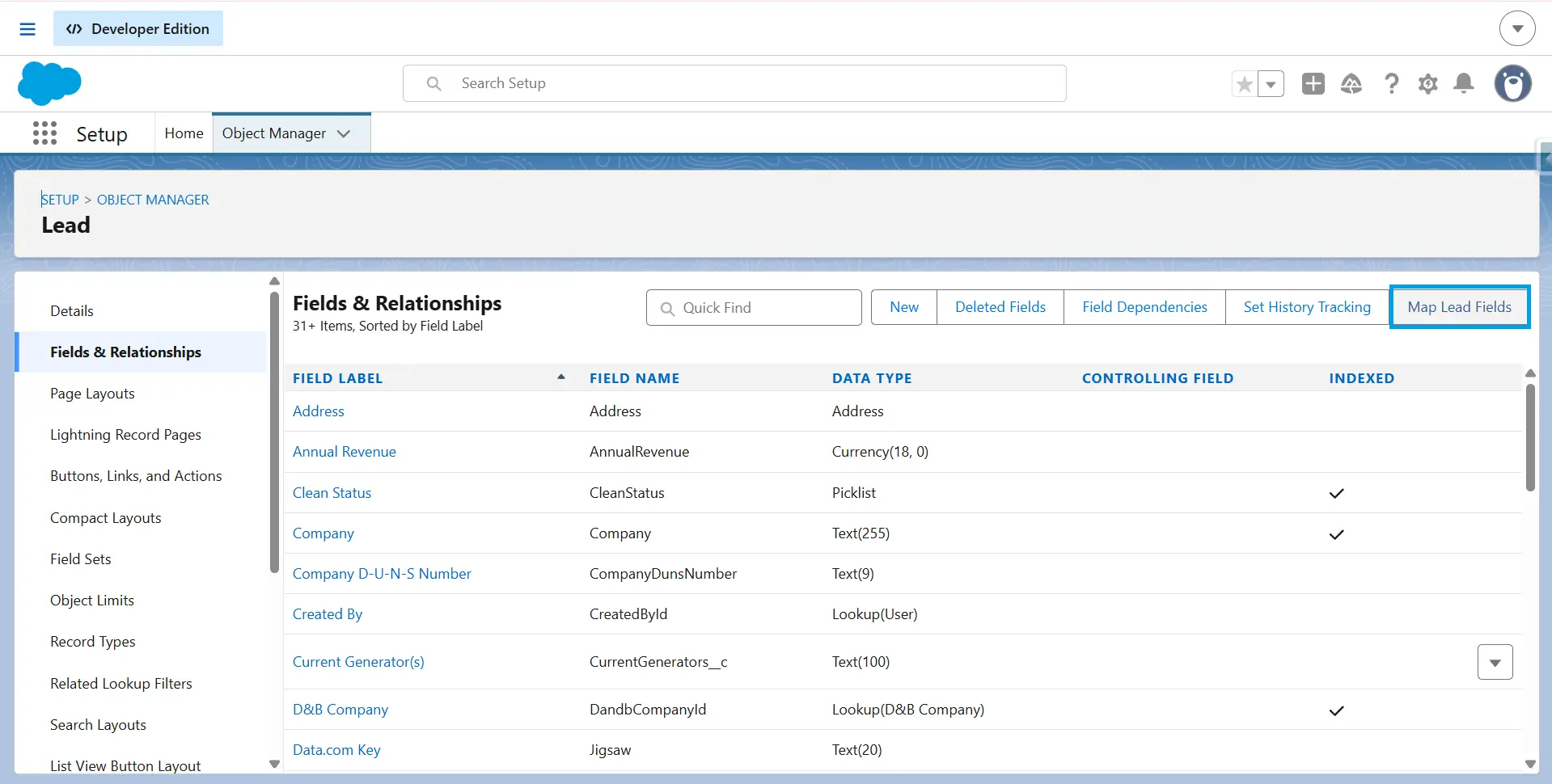Click the table scroll down arrow

tap(1530, 764)
